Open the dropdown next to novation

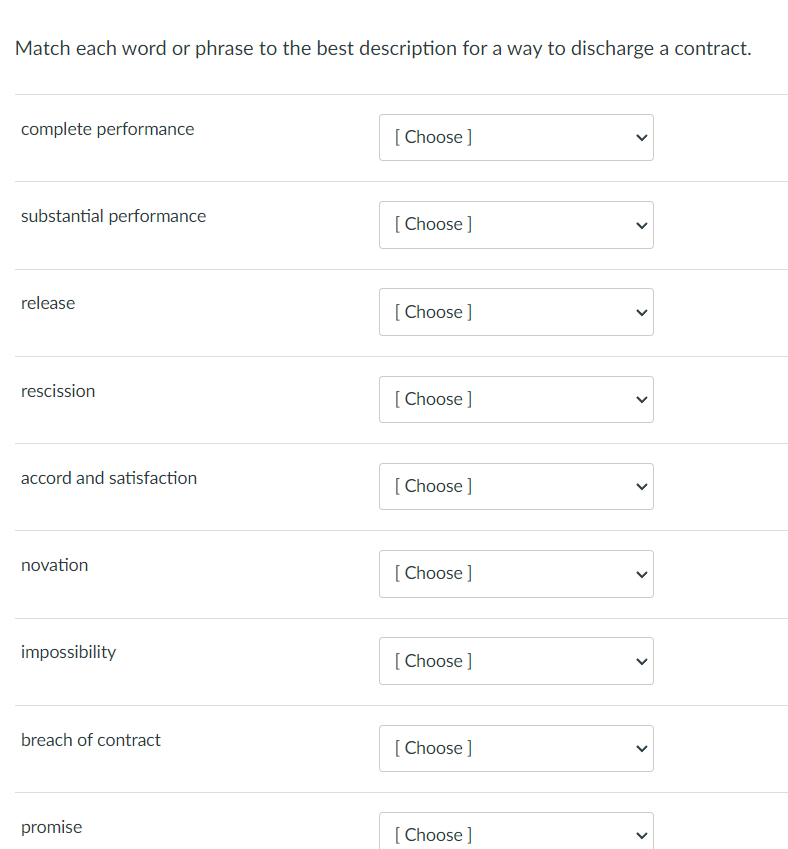(516, 573)
